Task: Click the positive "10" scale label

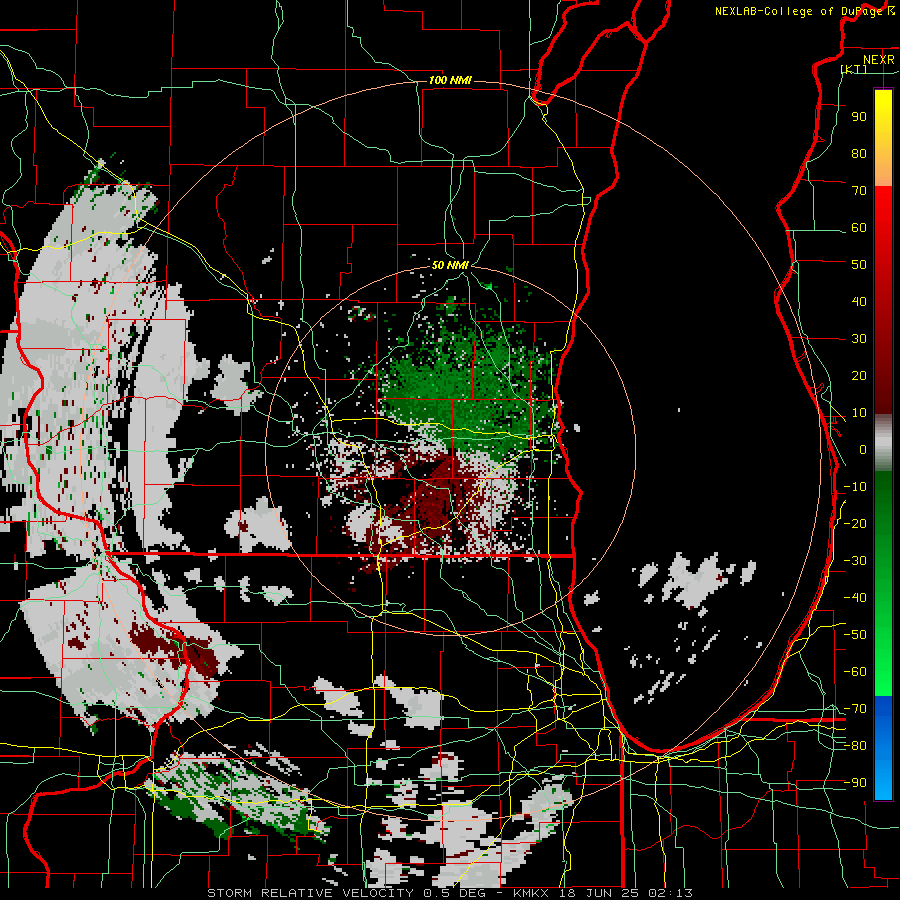Action: click(859, 413)
